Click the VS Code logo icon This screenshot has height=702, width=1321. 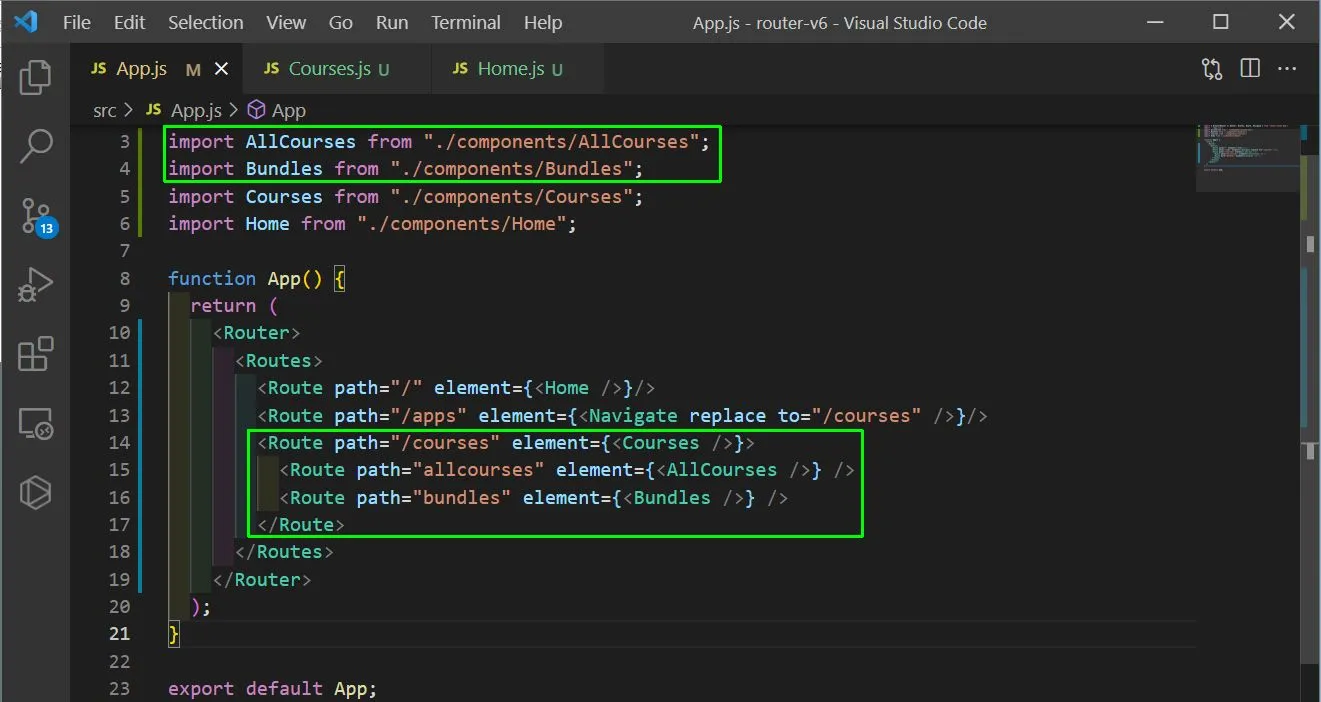pos(25,21)
